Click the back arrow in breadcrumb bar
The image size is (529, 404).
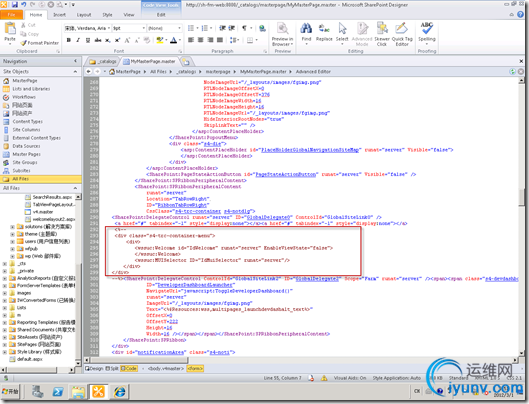coord(88,72)
